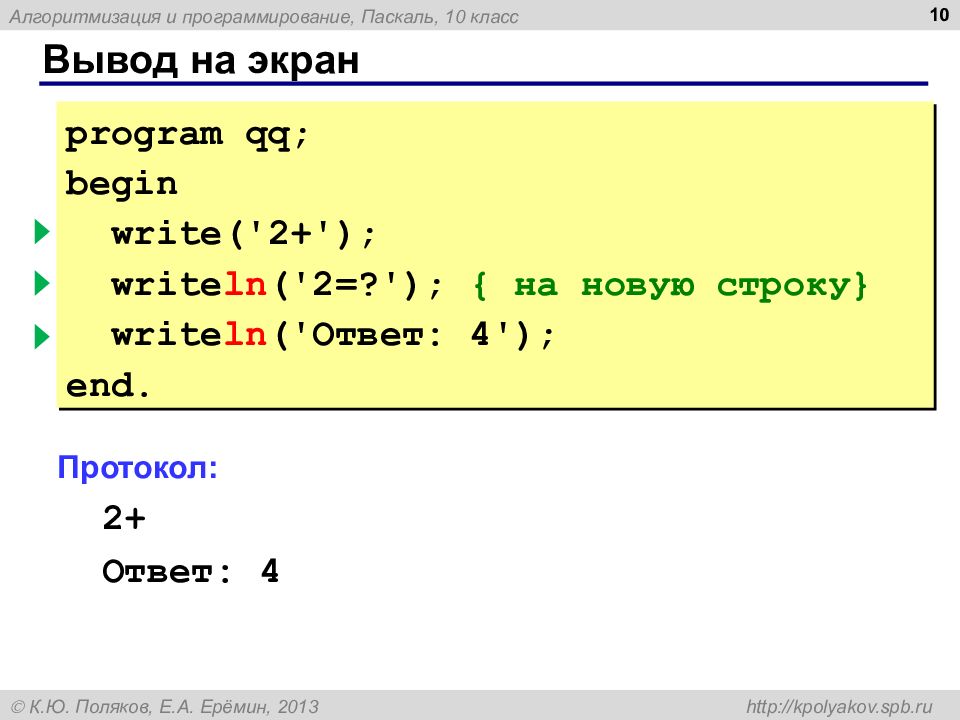Image resolution: width=960 pixels, height=720 pixels.
Task: Click the copyright '© К.Ю. Поляков, Е.А. Ерёмин, 2013'
Action: (165, 707)
